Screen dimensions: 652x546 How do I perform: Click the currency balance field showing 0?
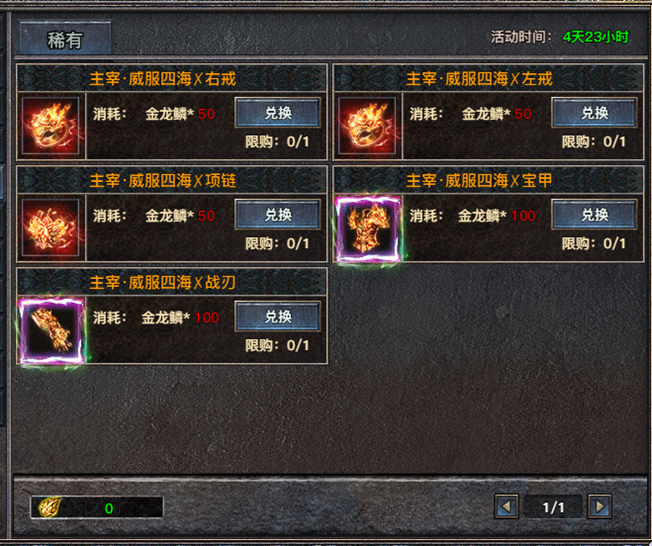[97, 507]
